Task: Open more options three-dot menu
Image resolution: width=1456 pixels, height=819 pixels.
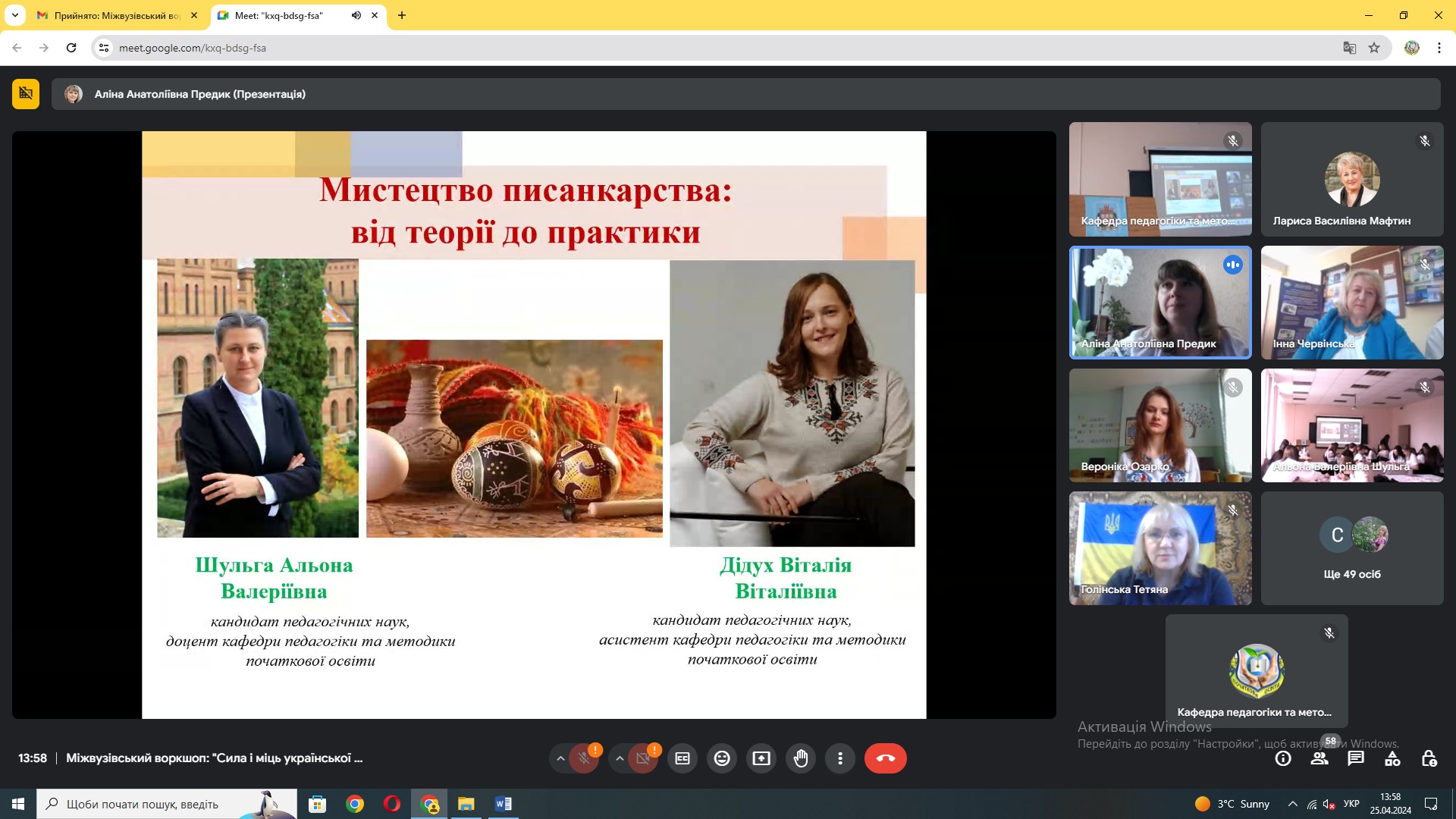Action: pyautogui.click(x=840, y=758)
